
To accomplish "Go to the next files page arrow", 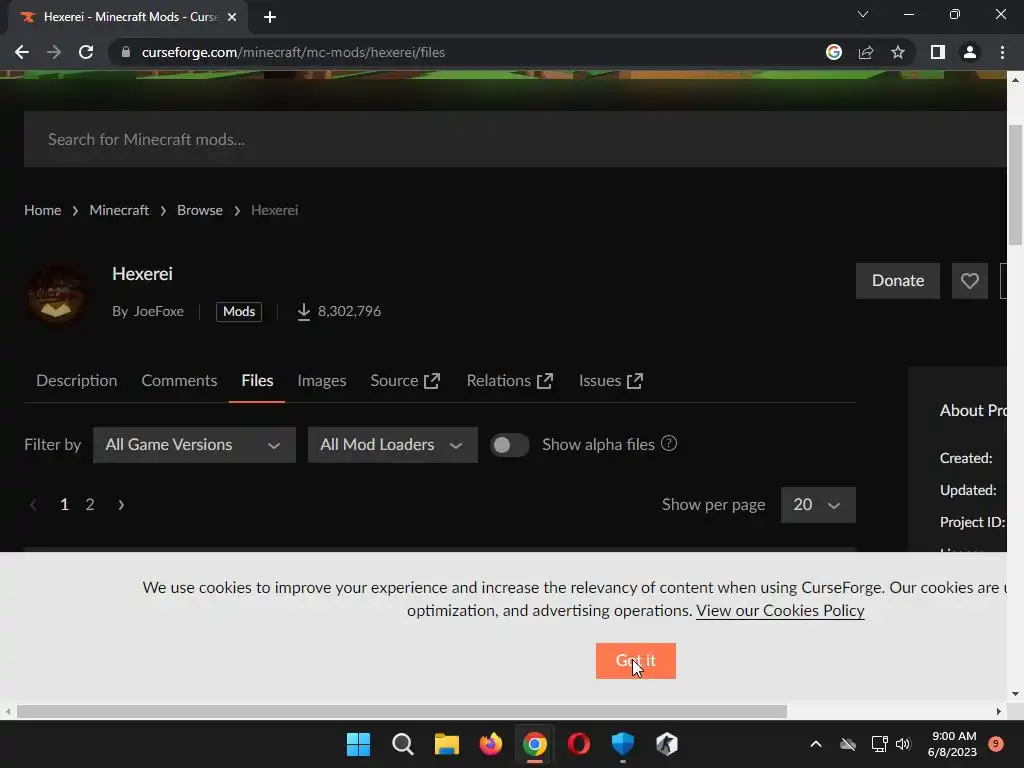I will [x=121, y=505].
